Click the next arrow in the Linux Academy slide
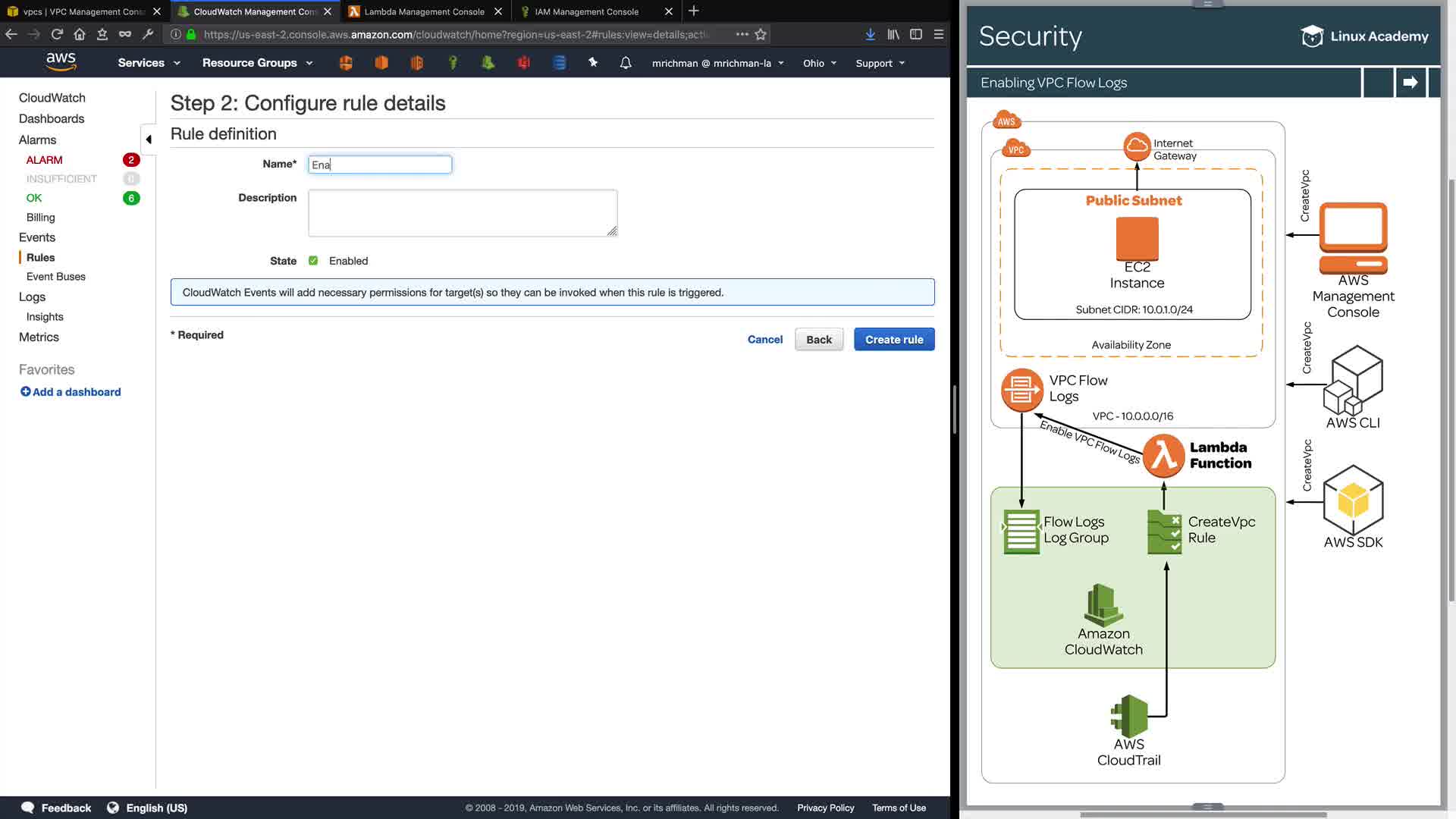1456x819 pixels. point(1410,82)
